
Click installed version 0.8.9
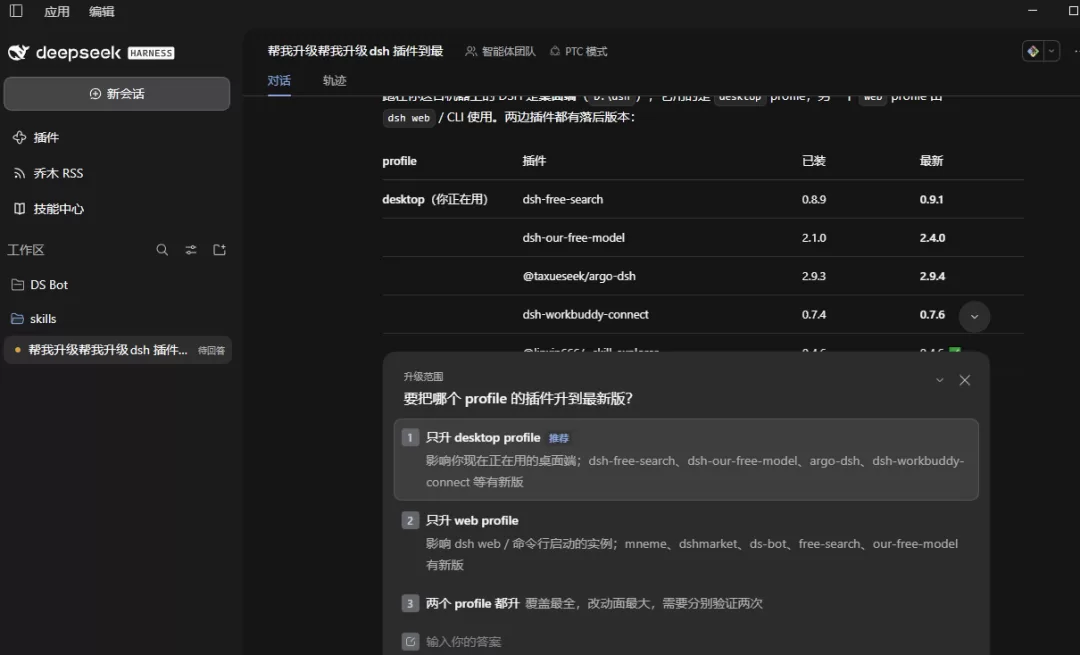(x=814, y=199)
